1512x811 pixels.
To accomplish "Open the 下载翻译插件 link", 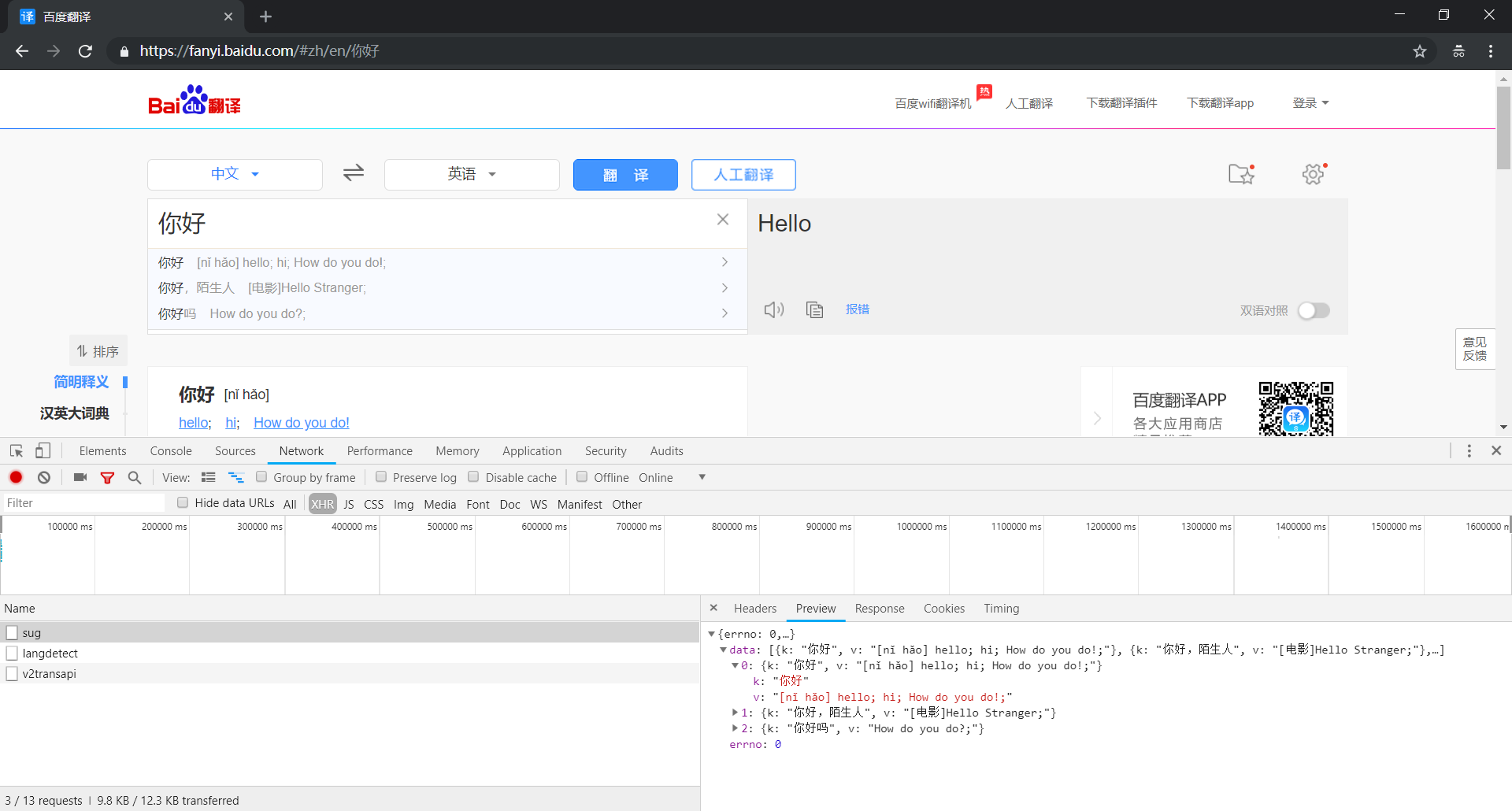I will [1121, 103].
